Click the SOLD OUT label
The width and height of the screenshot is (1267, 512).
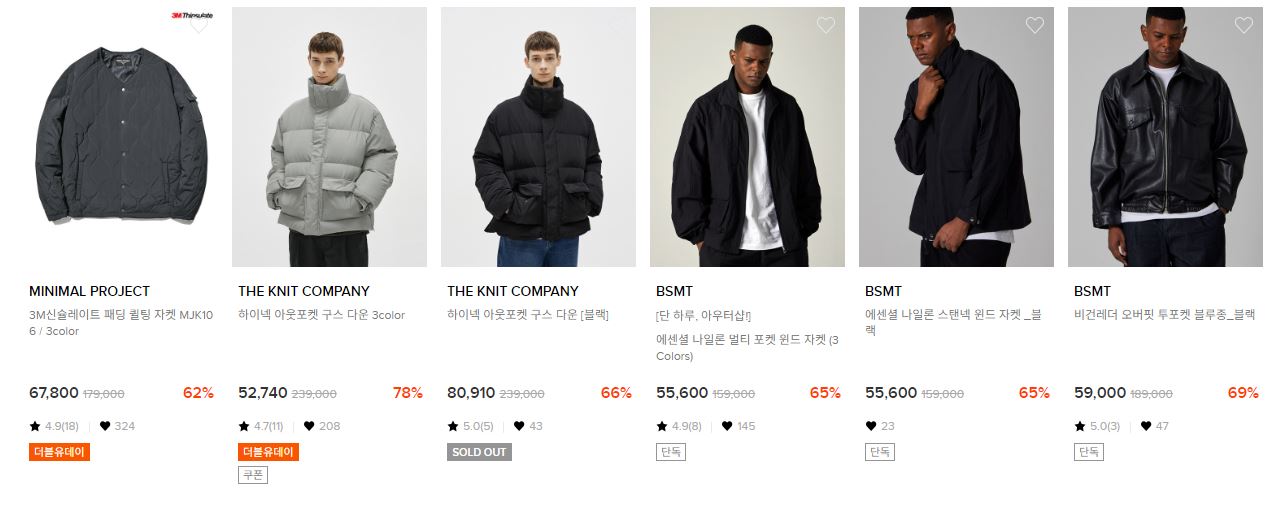point(479,452)
